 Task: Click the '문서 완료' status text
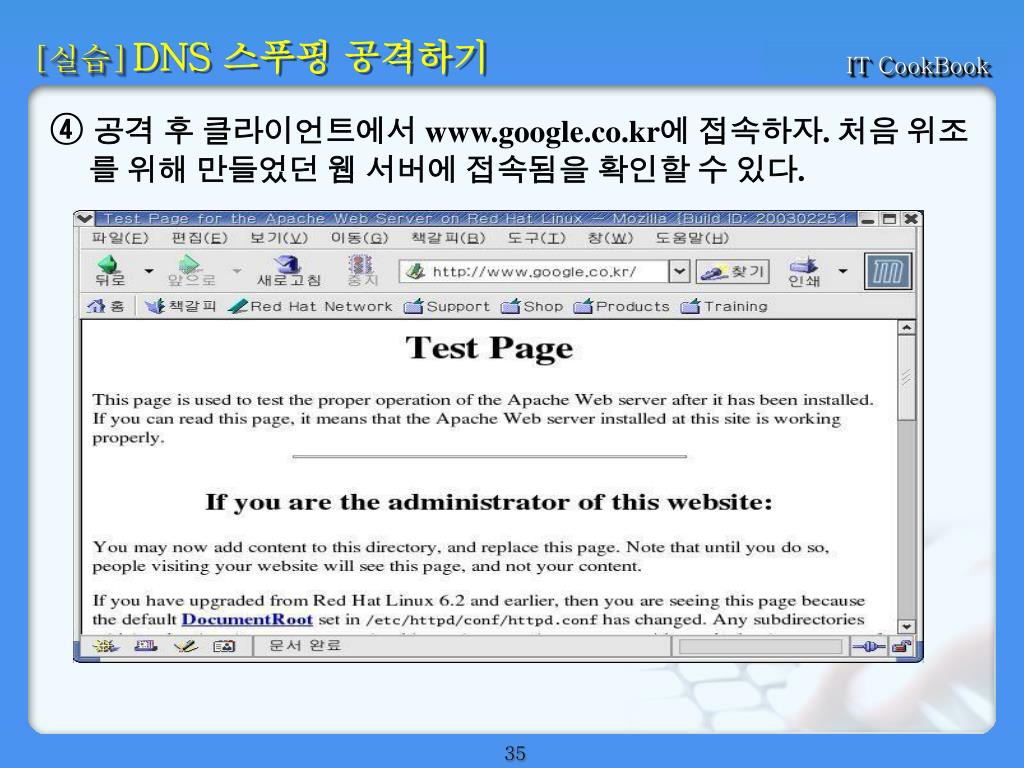(x=305, y=645)
